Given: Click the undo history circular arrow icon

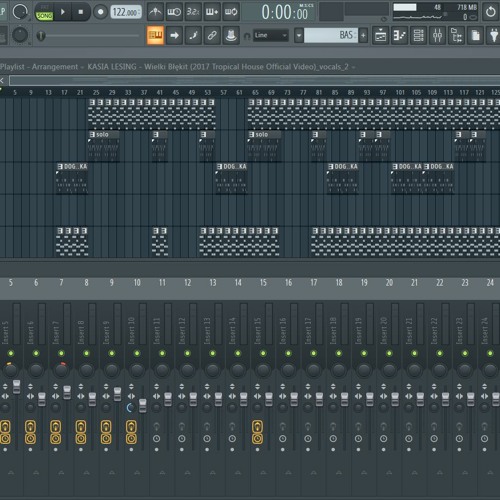Looking at the screenshot, I should 491,12.
